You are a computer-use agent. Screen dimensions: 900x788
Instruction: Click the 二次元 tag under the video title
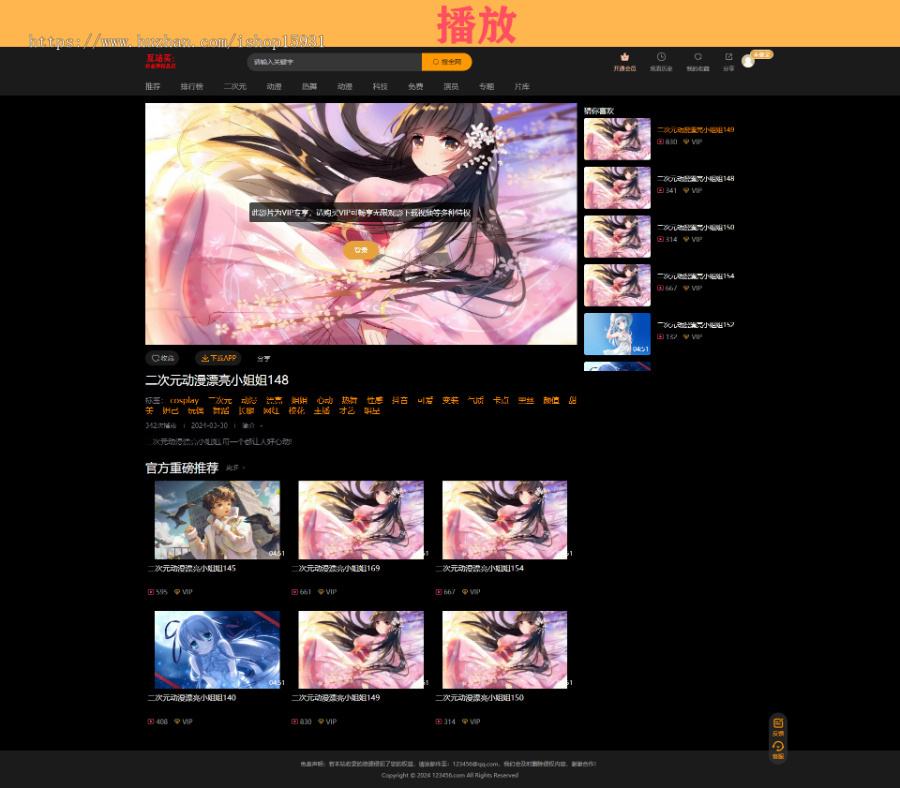220,401
